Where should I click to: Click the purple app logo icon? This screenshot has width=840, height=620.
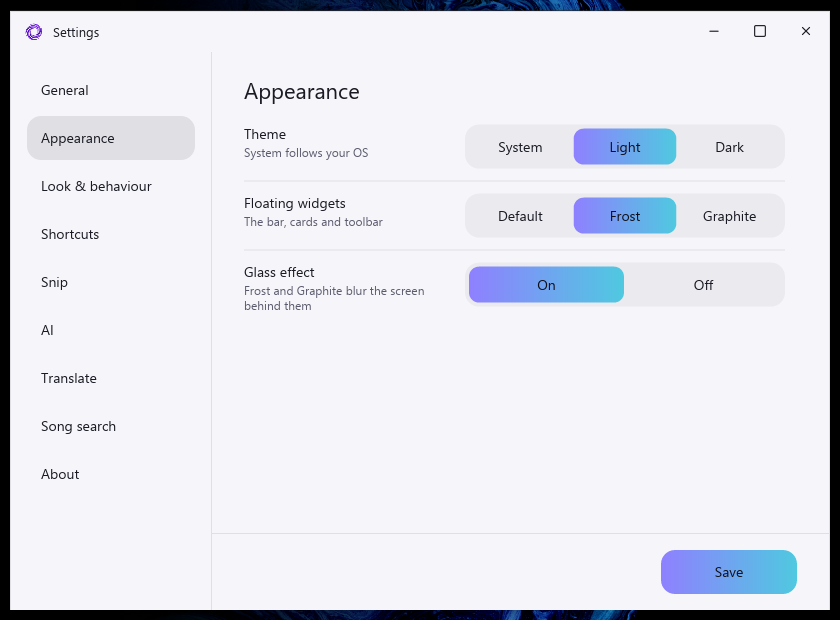pos(34,32)
